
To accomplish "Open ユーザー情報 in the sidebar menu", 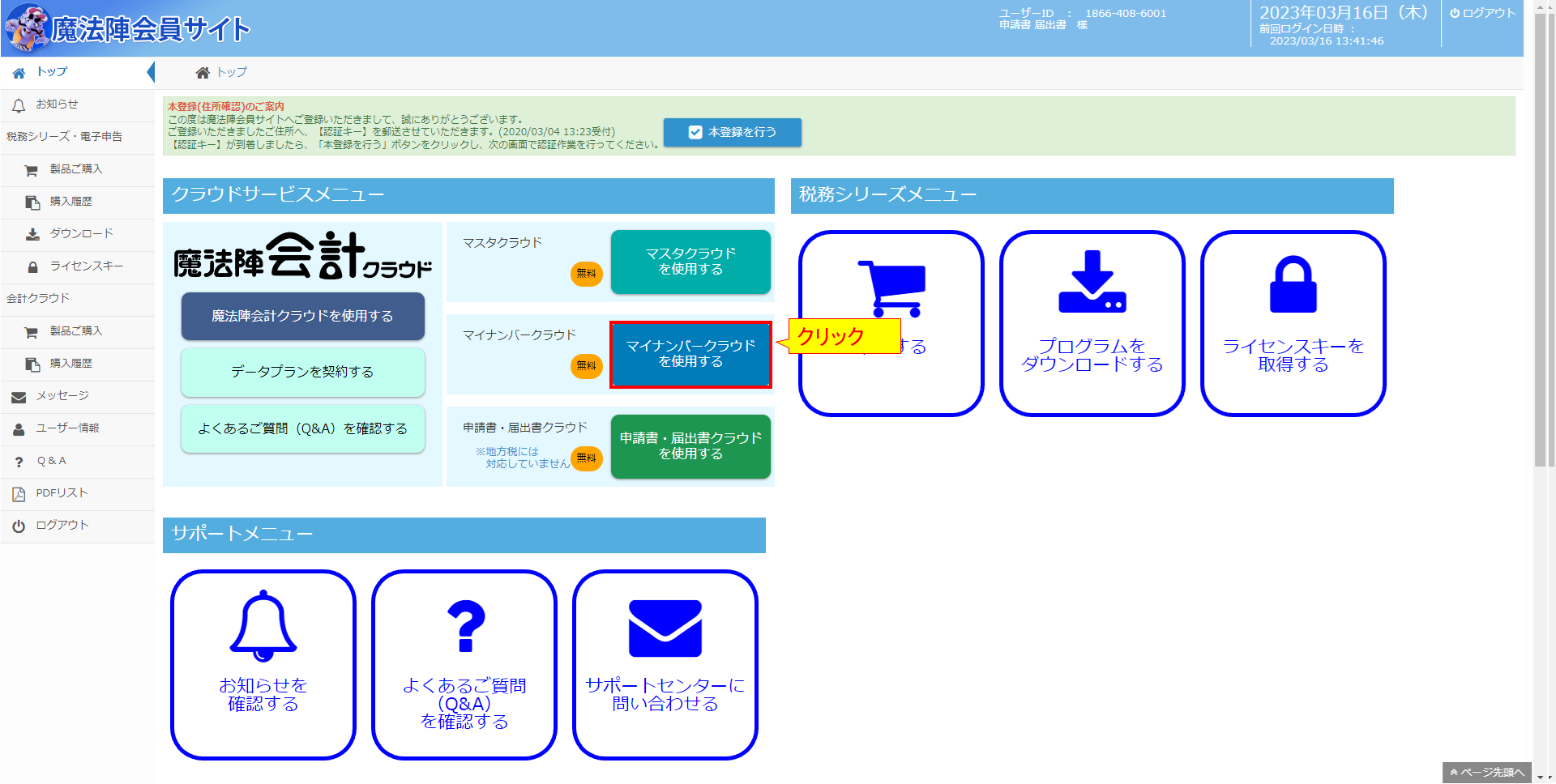I will (78, 429).
